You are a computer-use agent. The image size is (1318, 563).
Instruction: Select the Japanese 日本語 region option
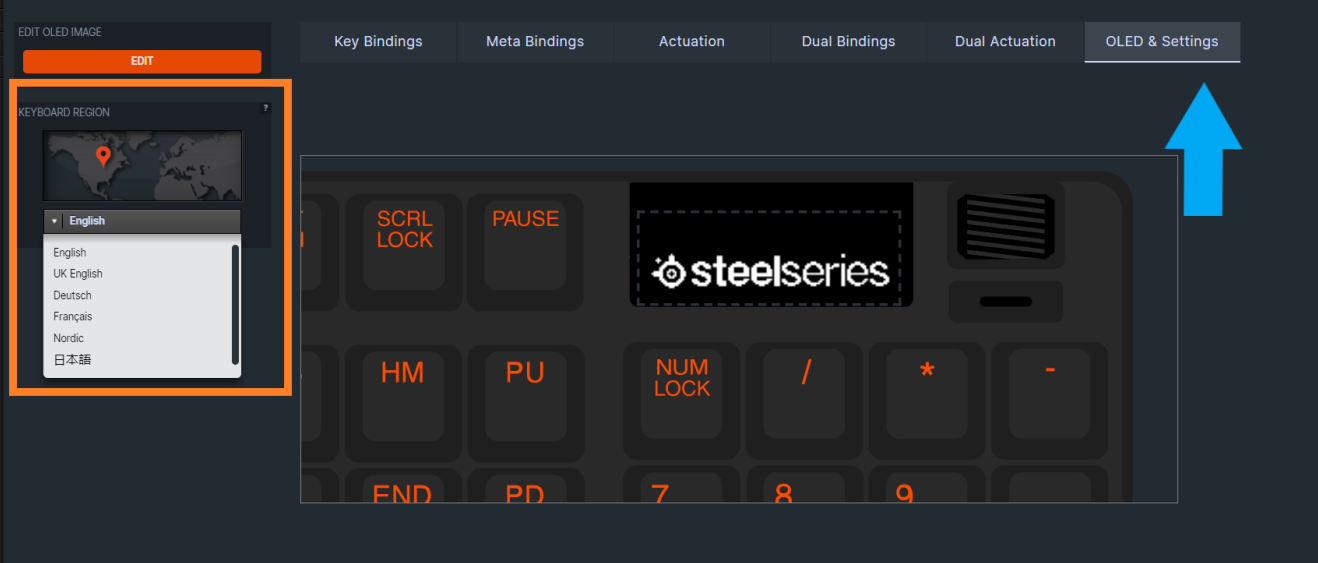pos(72,360)
